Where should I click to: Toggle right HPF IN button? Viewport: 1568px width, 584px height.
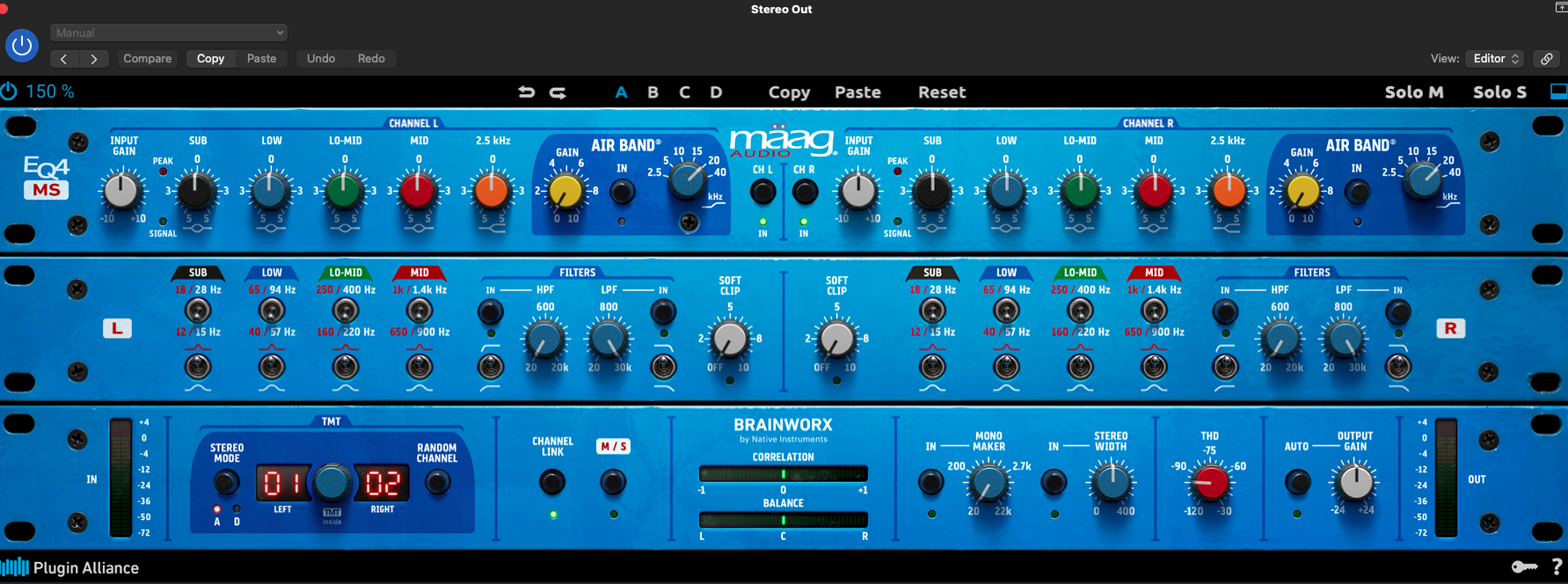click(x=1225, y=311)
